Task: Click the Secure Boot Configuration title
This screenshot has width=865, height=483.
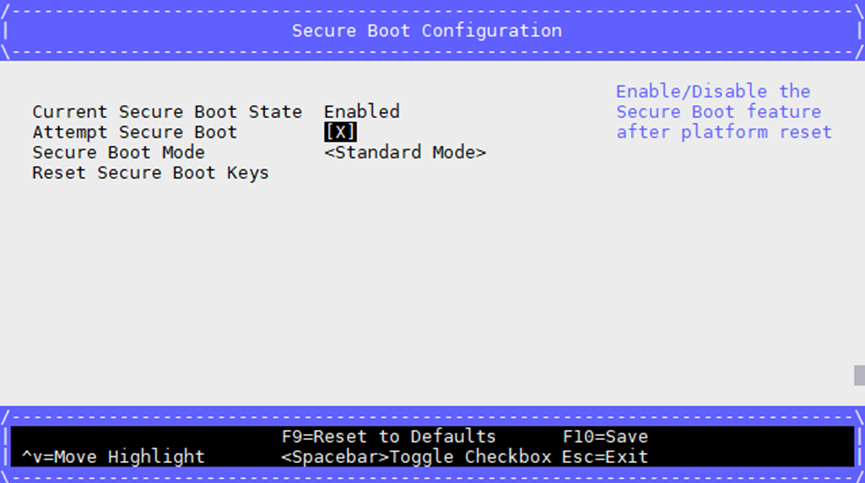Action: [427, 31]
